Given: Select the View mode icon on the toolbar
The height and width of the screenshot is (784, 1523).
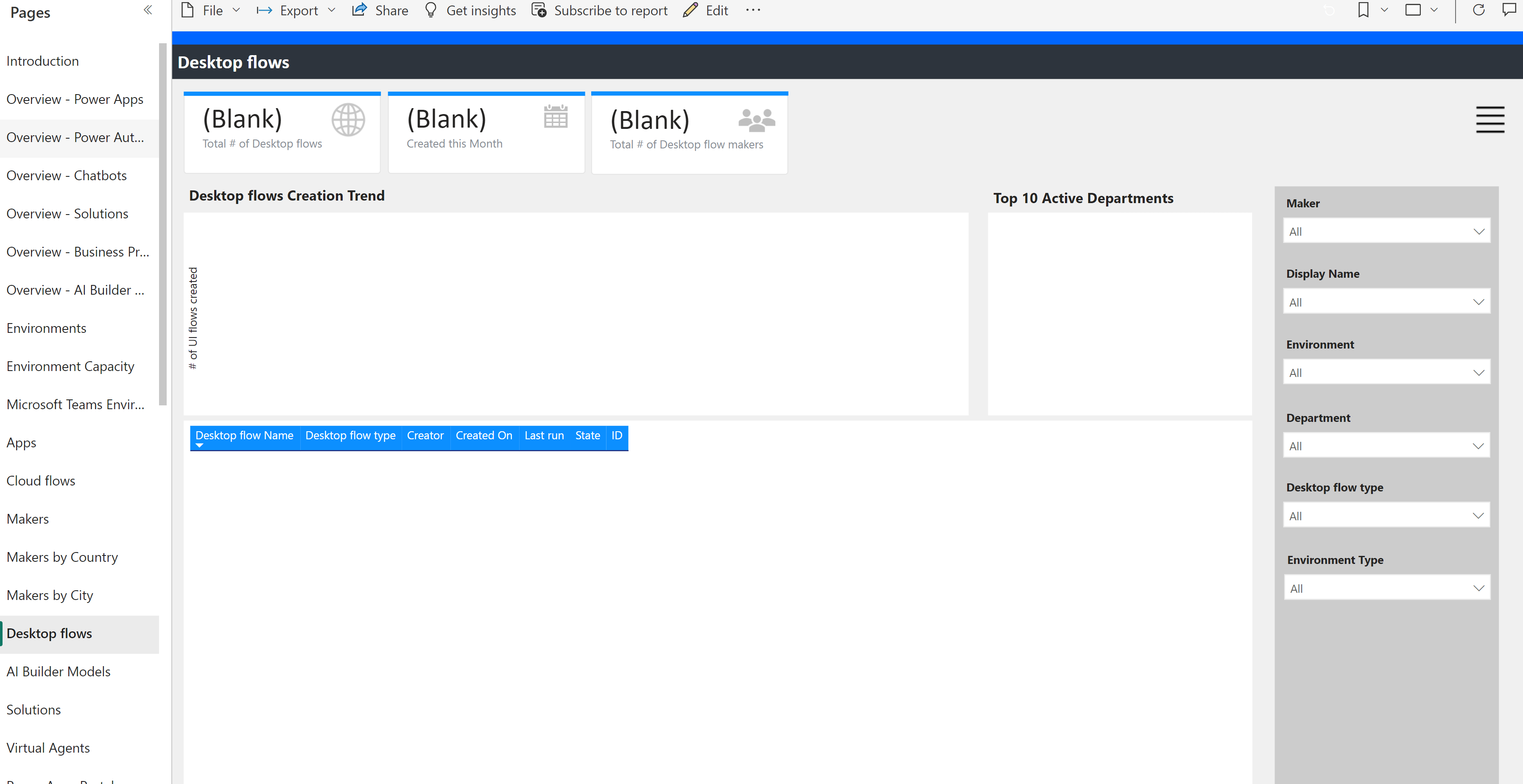Looking at the screenshot, I should (x=1414, y=10).
